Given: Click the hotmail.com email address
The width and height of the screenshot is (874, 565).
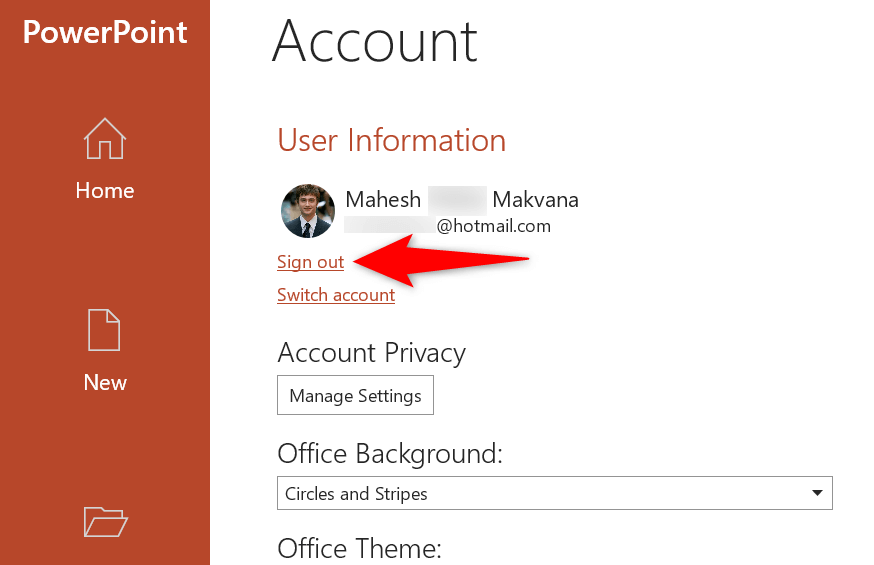Looking at the screenshot, I should (x=493, y=226).
